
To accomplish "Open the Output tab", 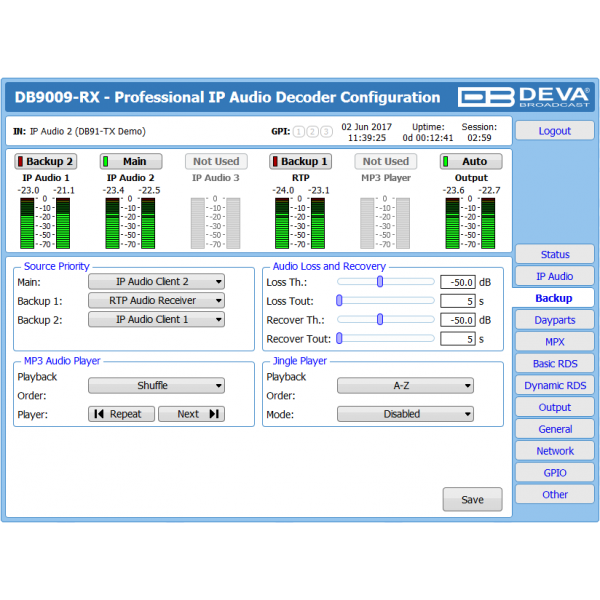I will tap(555, 407).
